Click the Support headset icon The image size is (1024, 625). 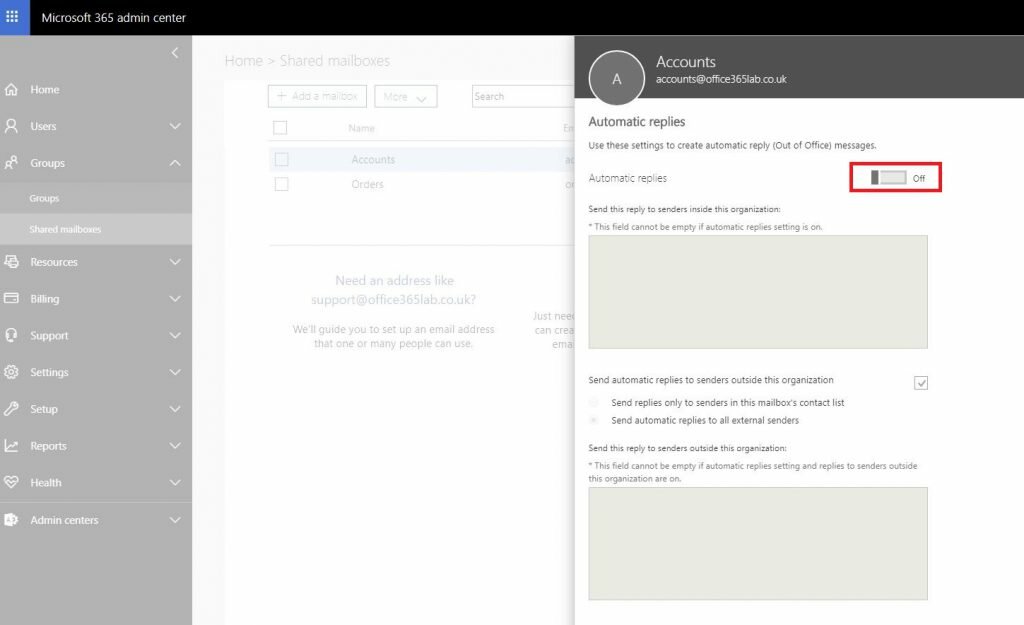click(x=11, y=335)
